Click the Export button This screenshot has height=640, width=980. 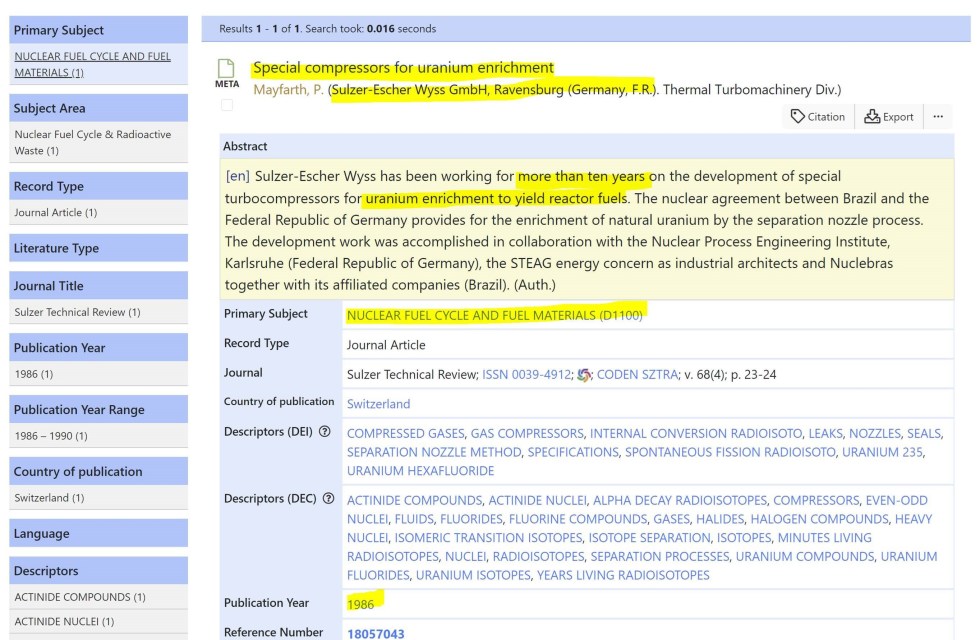coord(889,117)
